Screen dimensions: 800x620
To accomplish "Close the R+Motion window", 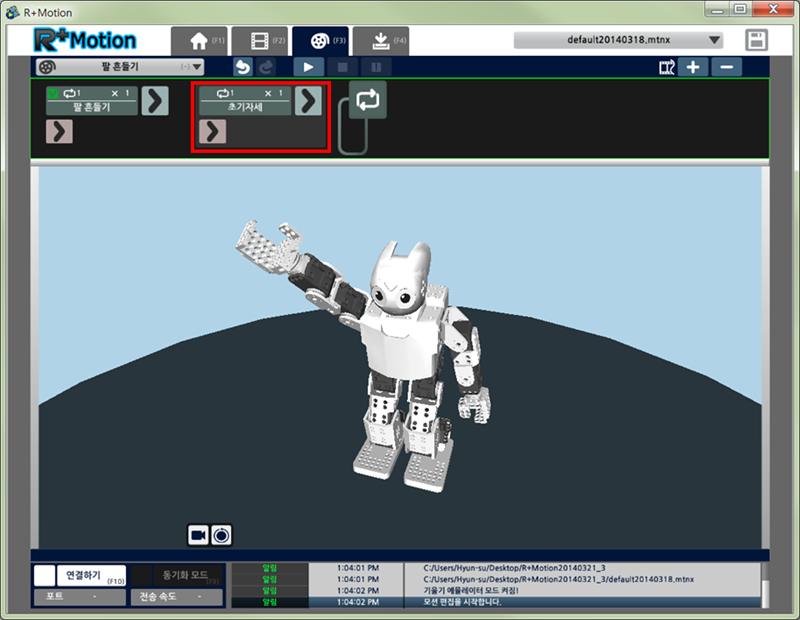I will pyautogui.click(x=773, y=9).
